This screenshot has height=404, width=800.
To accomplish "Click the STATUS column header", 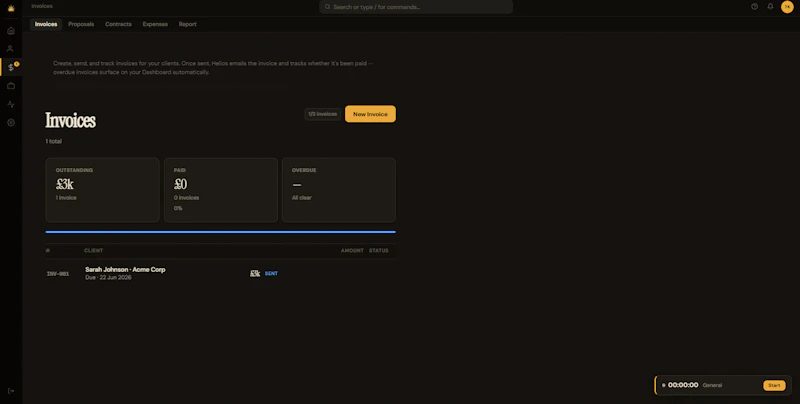I will click(379, 250).
